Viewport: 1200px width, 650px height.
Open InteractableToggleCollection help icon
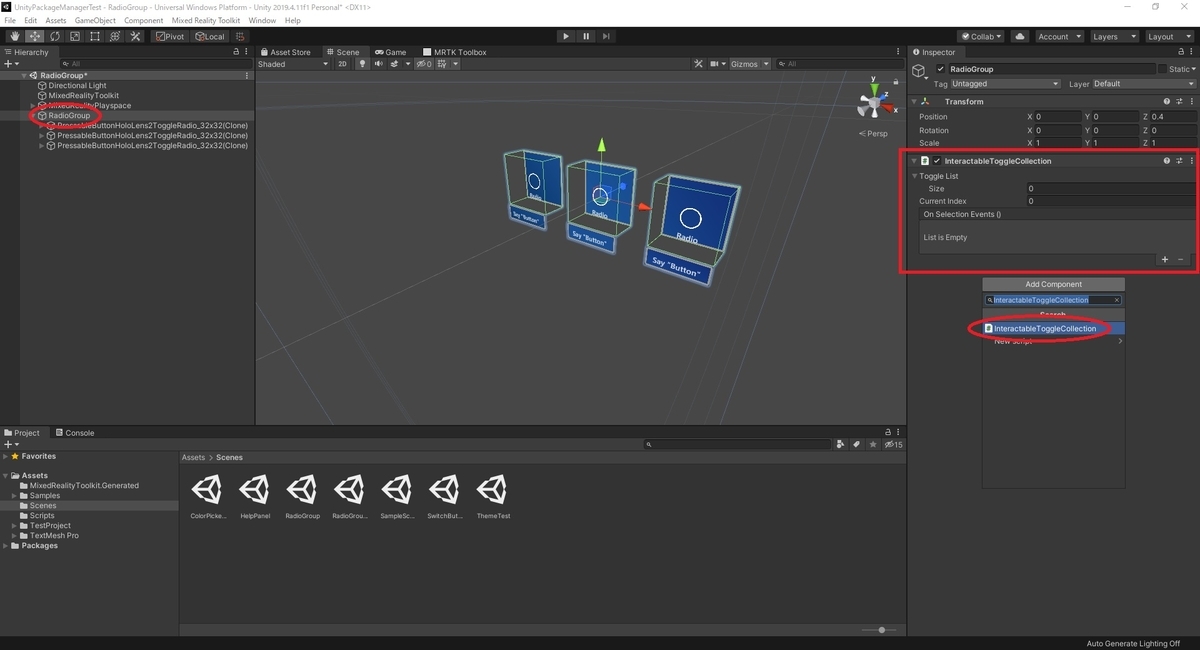(1166, 160)
